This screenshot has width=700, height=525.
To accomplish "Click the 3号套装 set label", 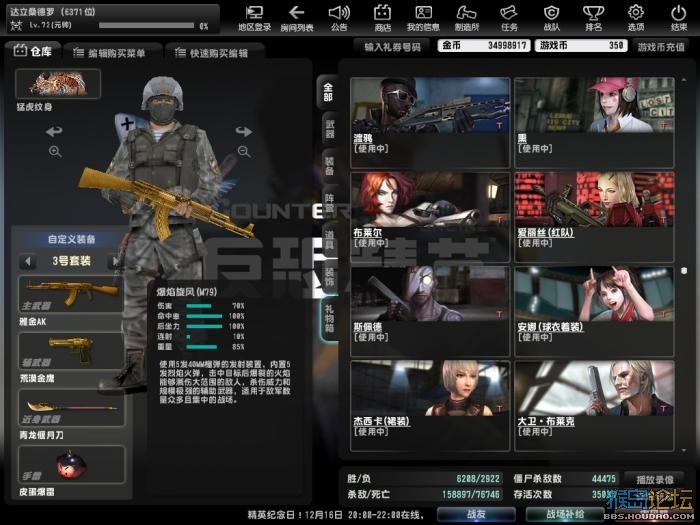I will (71, 261).
